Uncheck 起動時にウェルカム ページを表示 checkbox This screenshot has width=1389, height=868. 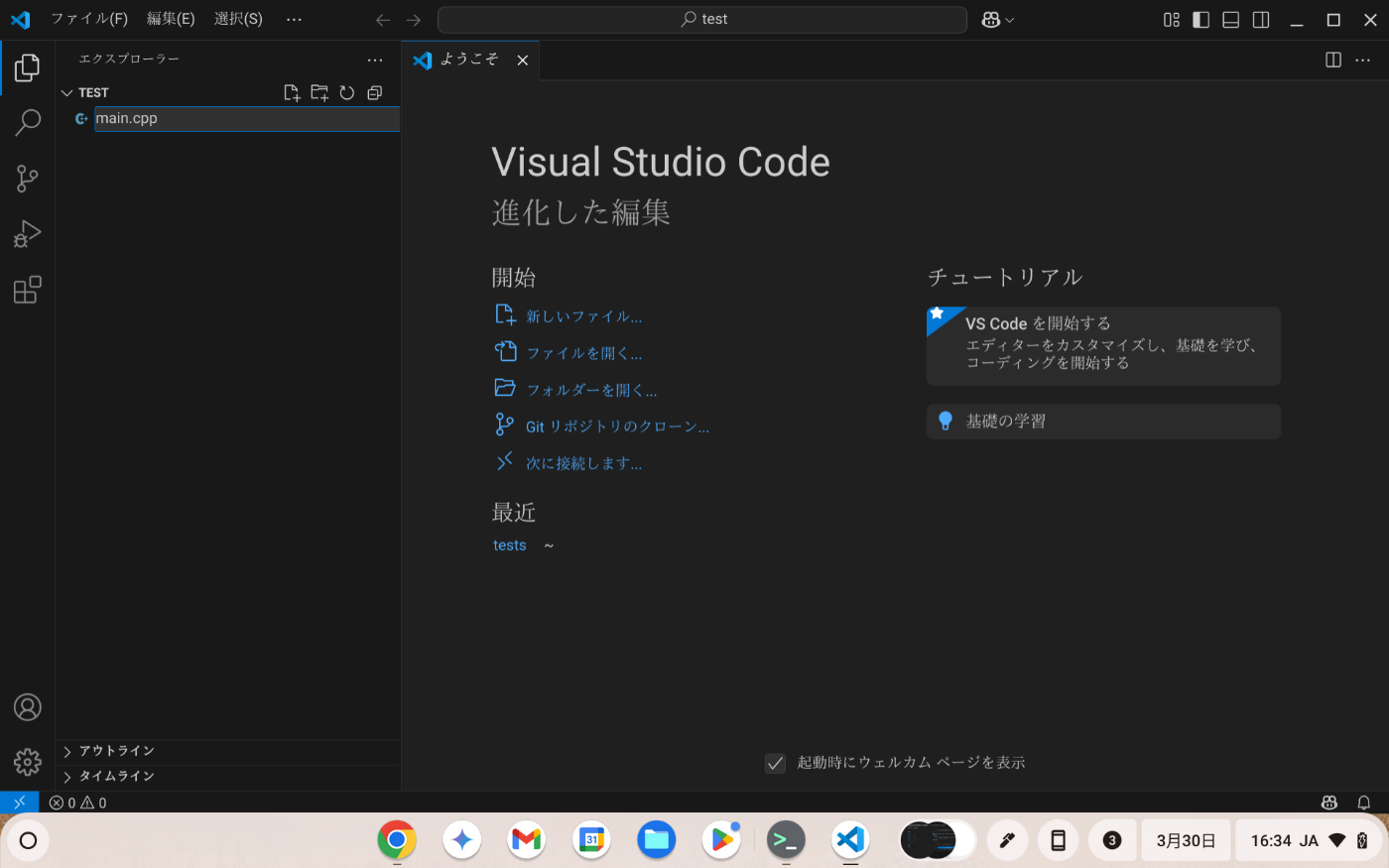[776, 763]
